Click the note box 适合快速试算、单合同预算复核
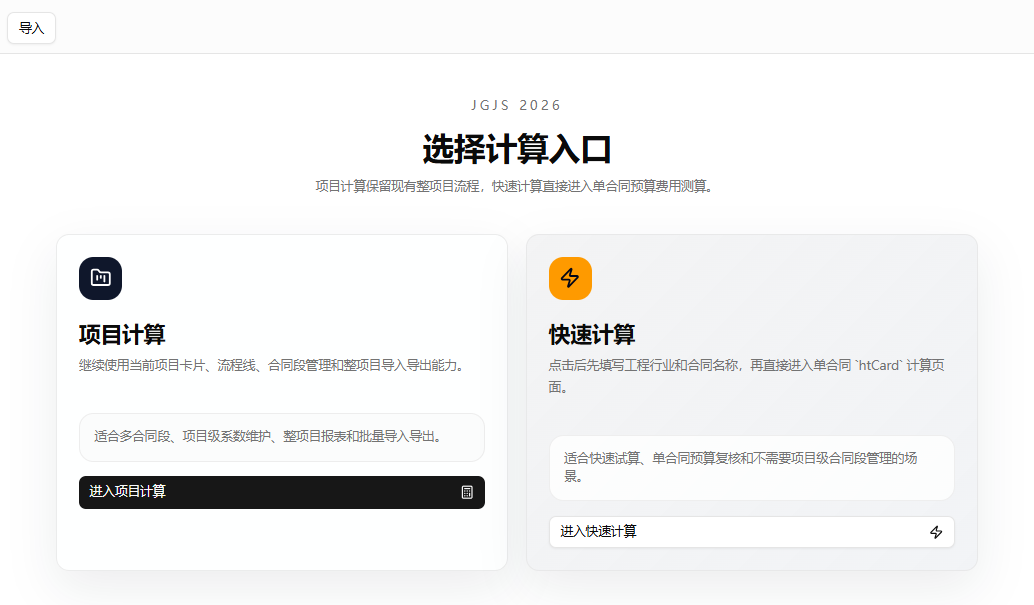The width and height of the screenshot is (1034, 605). (751, 467)
